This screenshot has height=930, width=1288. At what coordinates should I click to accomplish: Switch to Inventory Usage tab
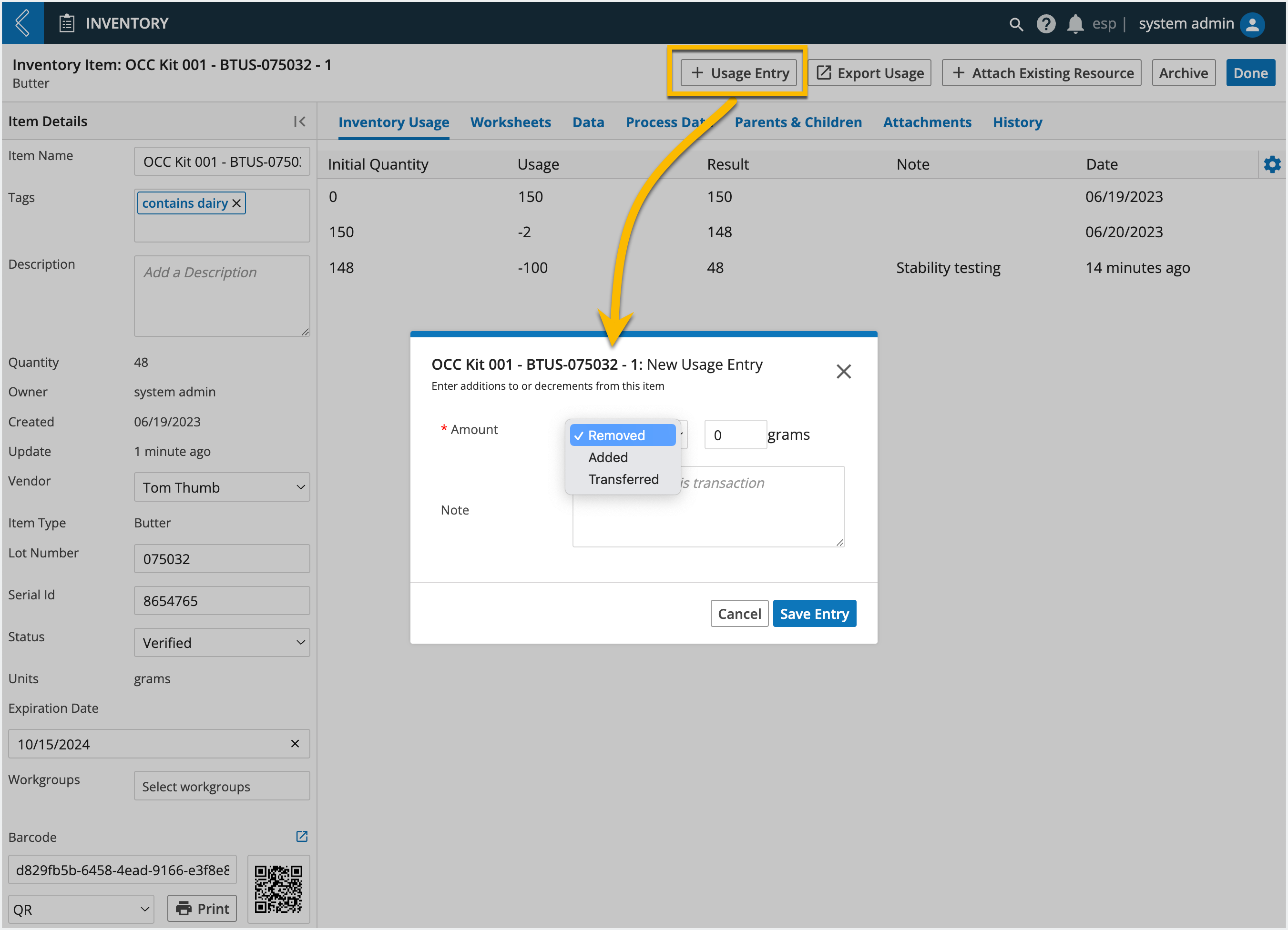[x=394, y=122]
